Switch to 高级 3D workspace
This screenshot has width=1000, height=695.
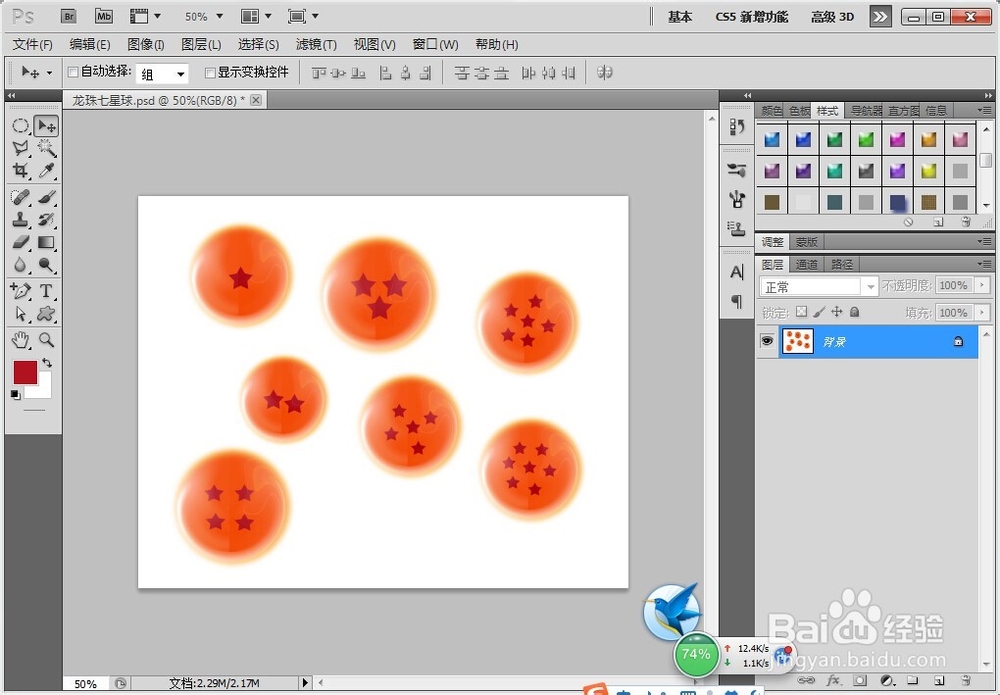click(832, 17)
